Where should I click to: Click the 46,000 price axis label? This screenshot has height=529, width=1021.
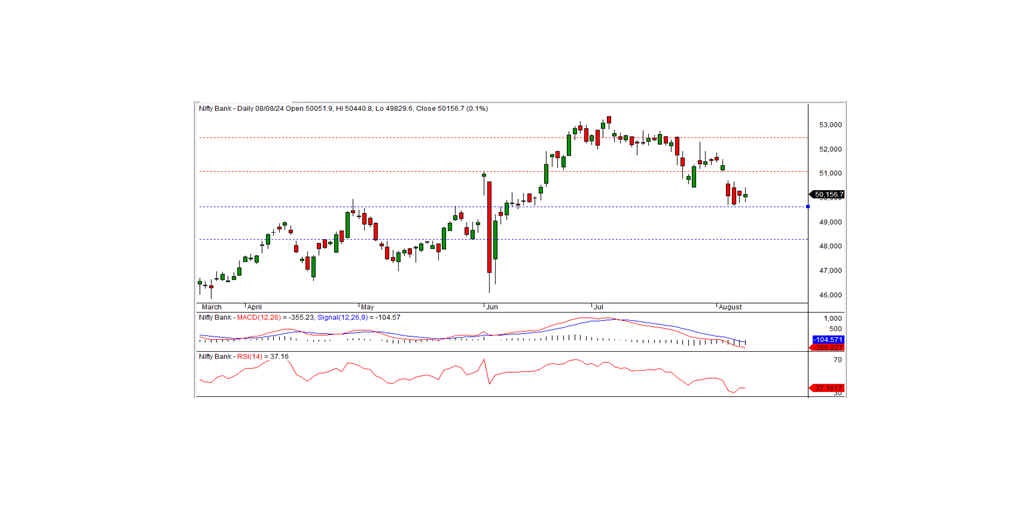[x=830, y=295]
